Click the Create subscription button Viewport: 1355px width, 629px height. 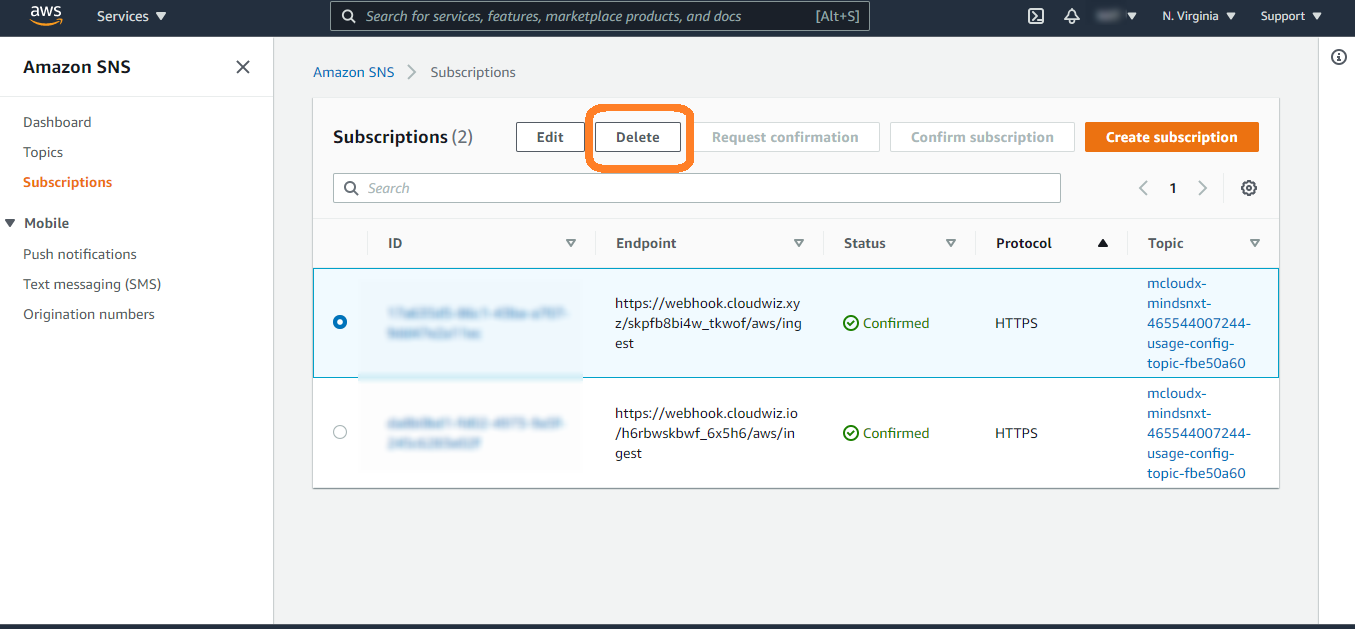tap(1172, 137)
